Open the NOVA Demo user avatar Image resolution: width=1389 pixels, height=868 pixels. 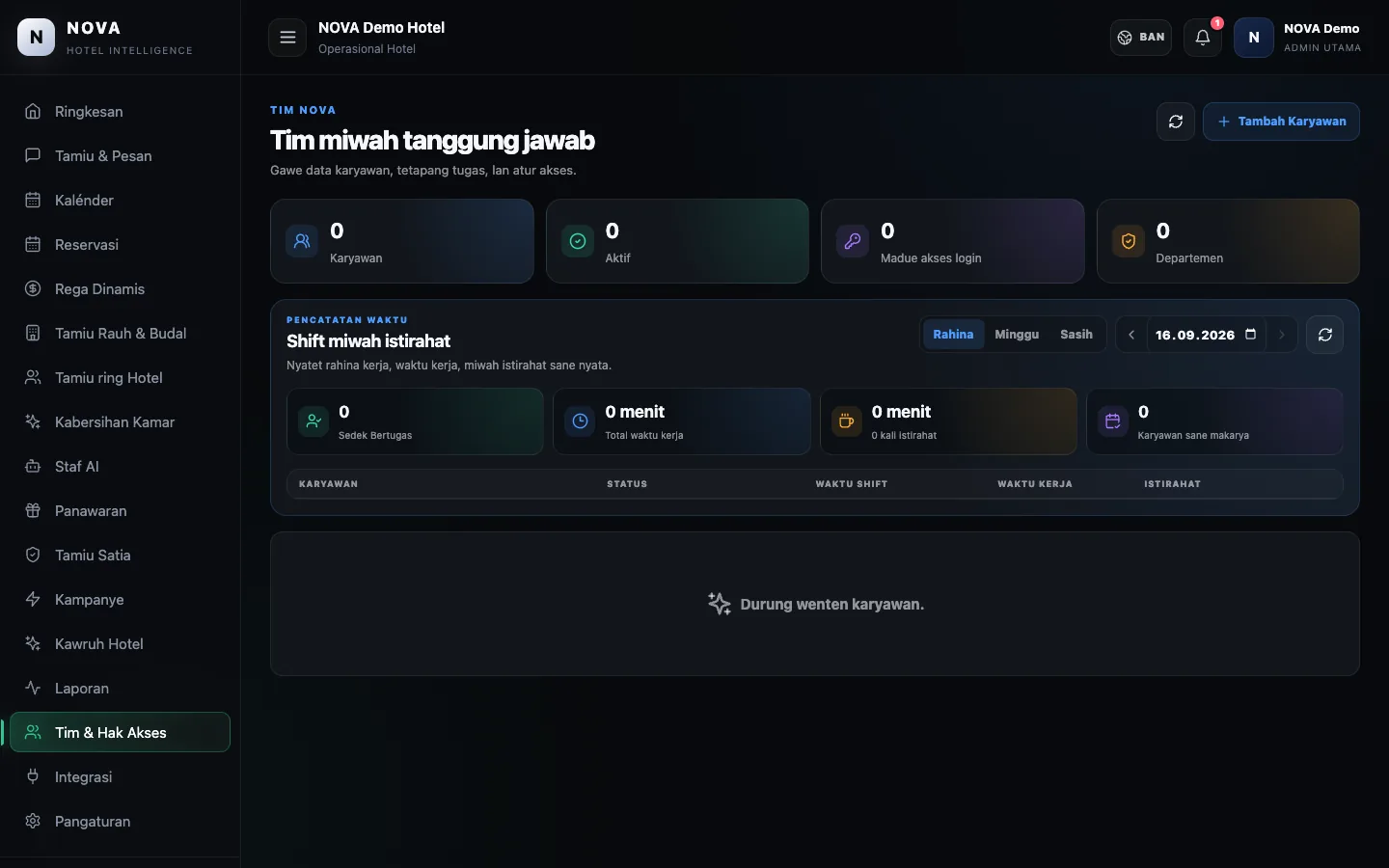click(x=1254, y=38)
